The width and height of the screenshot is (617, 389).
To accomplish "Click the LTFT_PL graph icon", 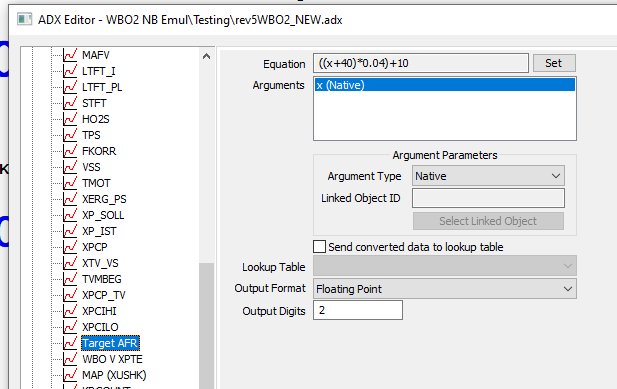I will point(70,87).
